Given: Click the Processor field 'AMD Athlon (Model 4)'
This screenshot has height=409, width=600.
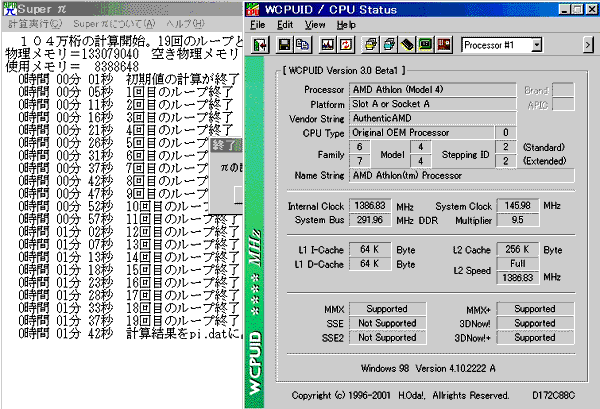Looking at the screenshot, I should pyautogui.click(x=433, y=90).
